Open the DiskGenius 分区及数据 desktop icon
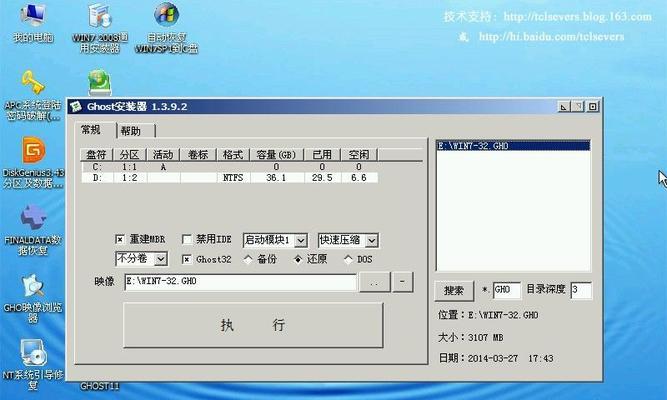The image size is (667, 400). [33, 163]
